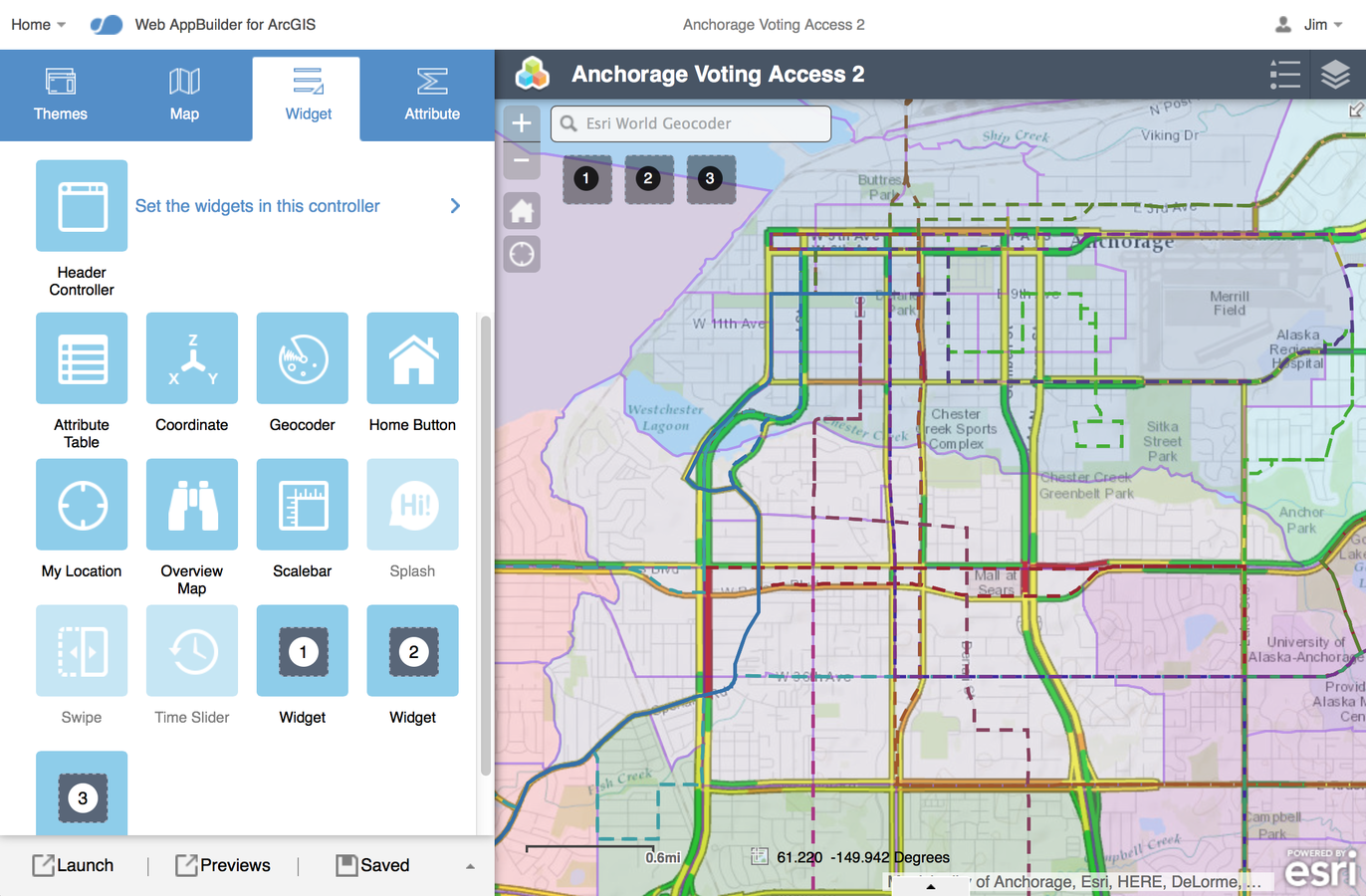Click the Previews button

pyautogui.click(x=223, y=865)
